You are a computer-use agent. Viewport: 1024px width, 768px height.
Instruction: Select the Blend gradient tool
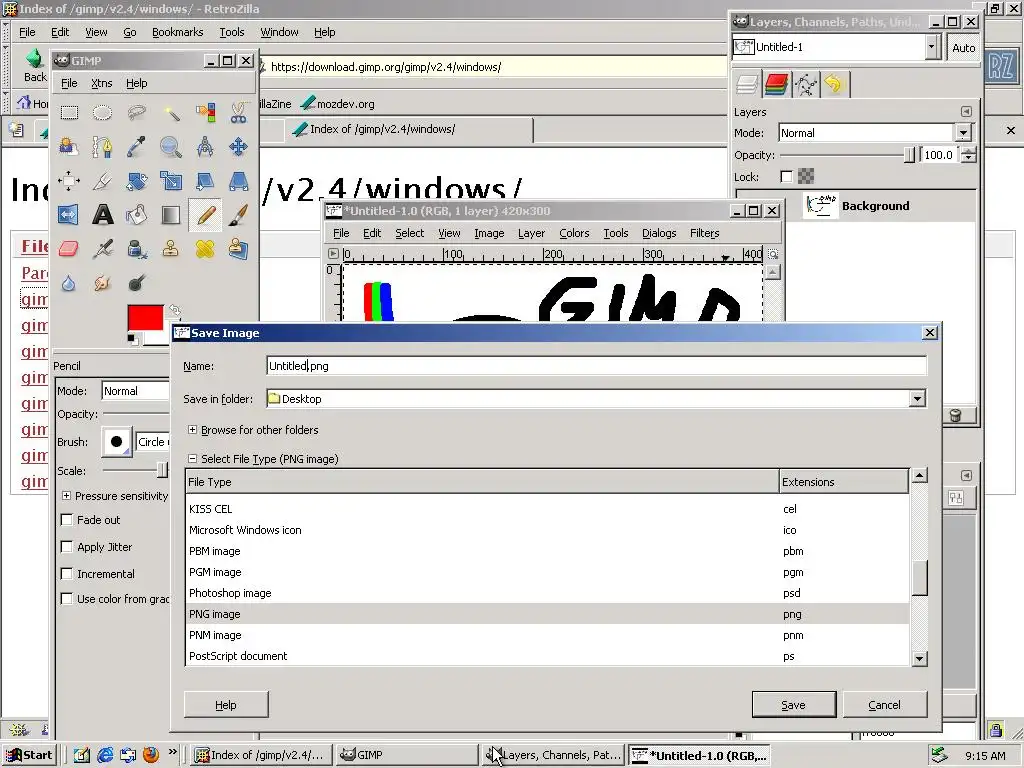click(x=171, y=215)
